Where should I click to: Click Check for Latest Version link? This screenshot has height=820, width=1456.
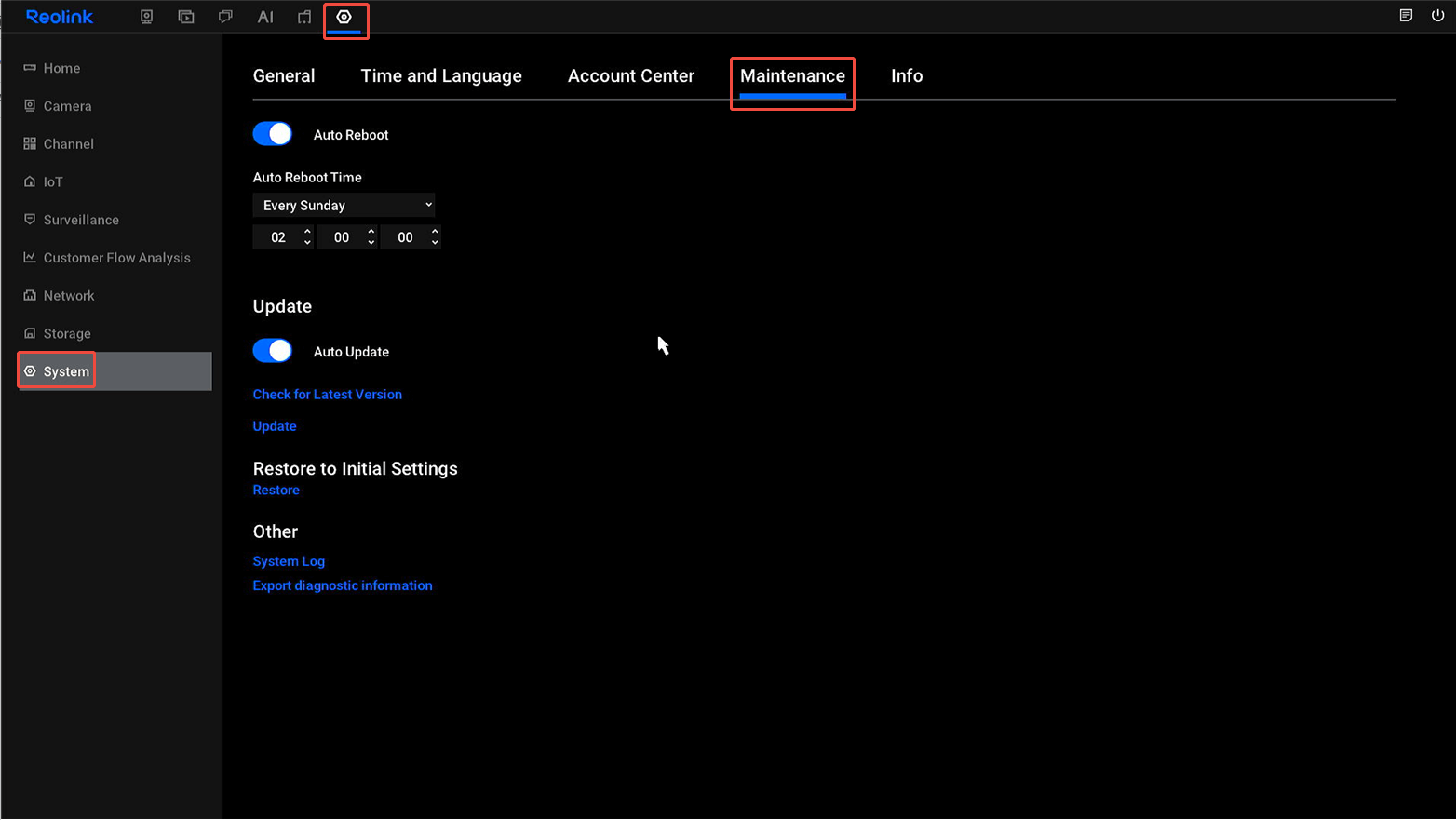(x=328, y=395)
